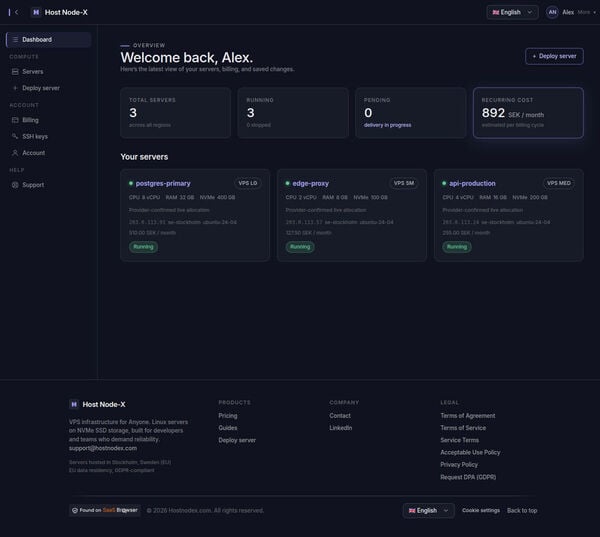The width and height of the screenshot is (600, 537).
Task: Click the Servers stack icon
Action: tap(15, 72)
